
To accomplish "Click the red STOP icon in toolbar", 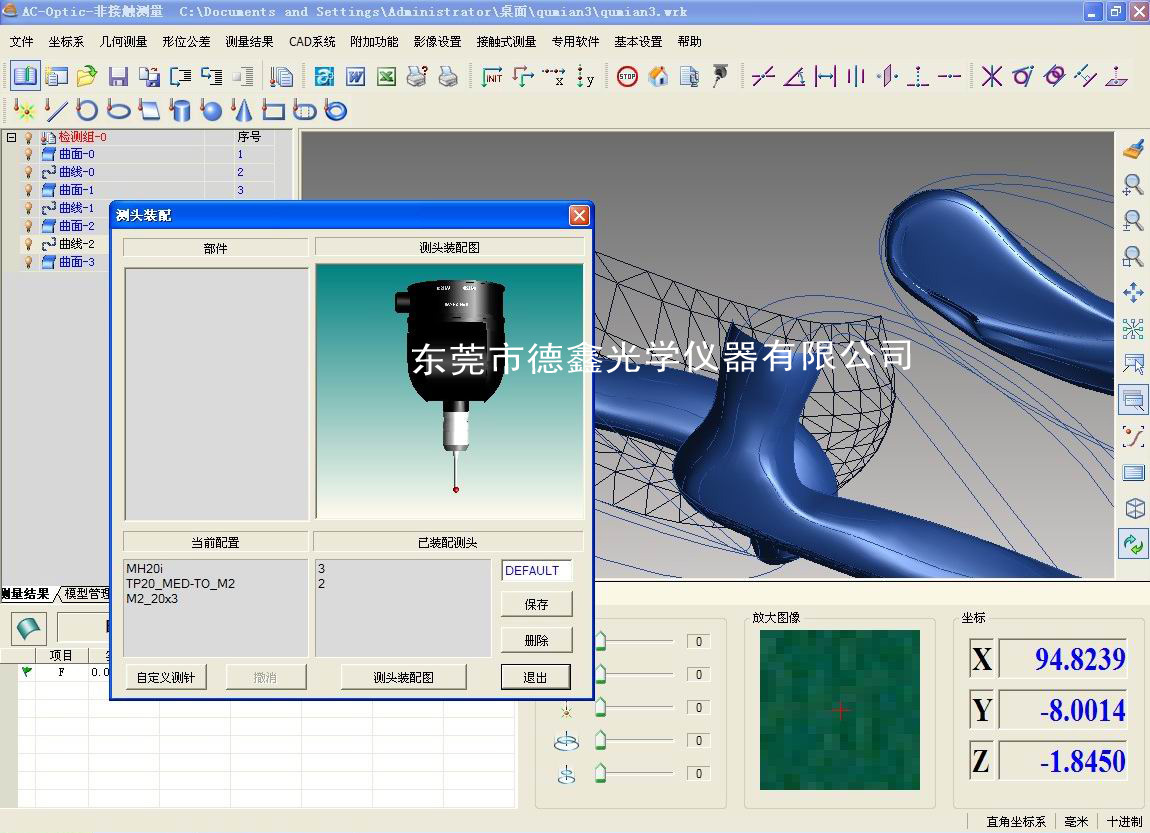I will pyautogui.click(x=627, y=77).
